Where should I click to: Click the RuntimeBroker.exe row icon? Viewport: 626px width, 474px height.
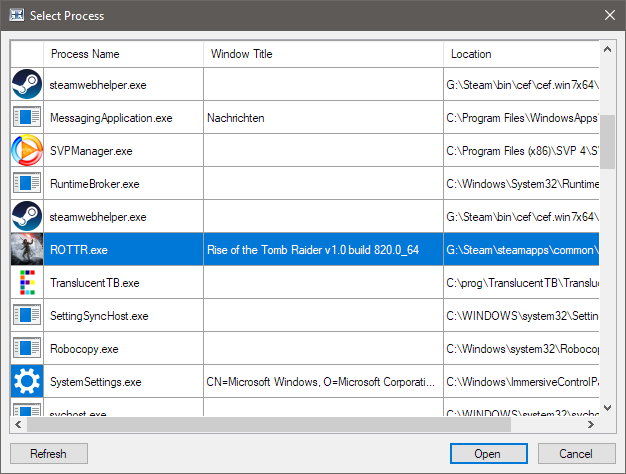(x=27, y=183)
